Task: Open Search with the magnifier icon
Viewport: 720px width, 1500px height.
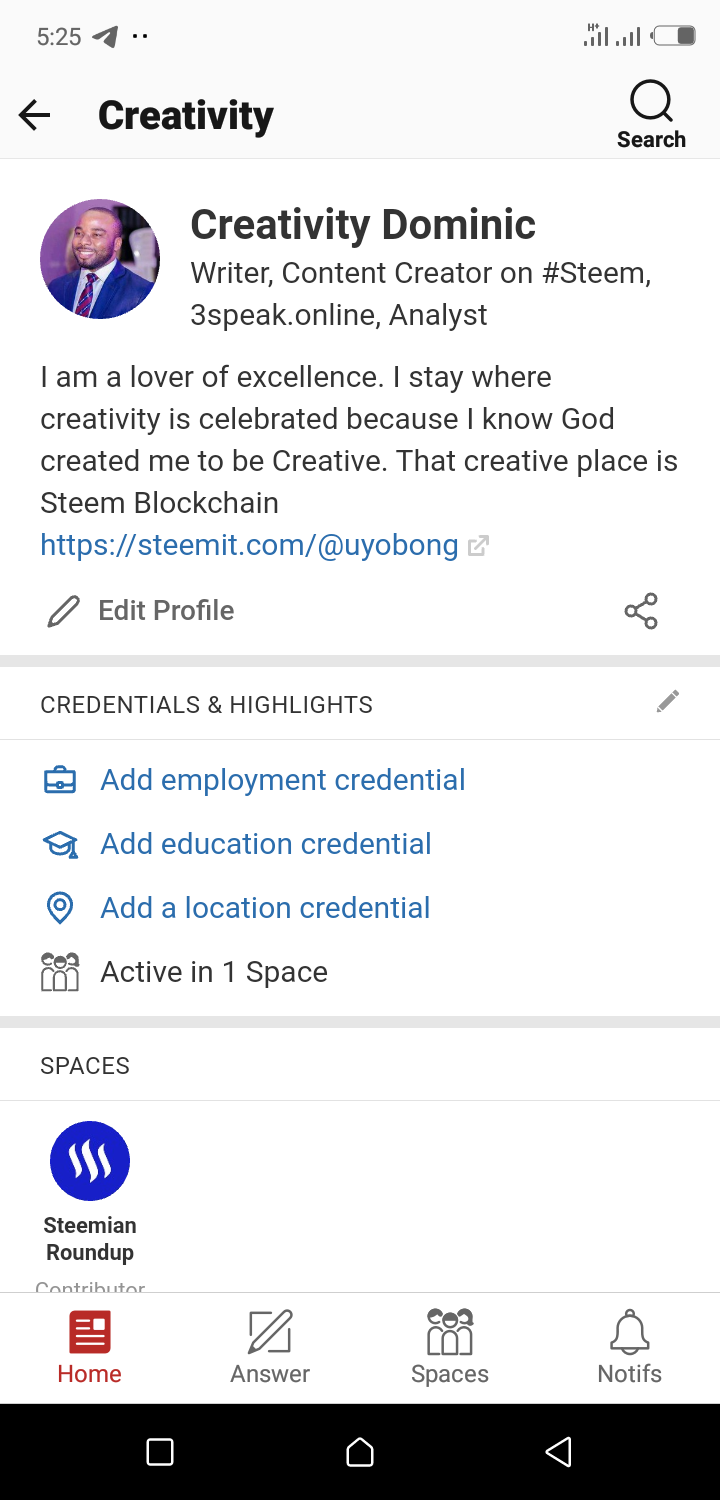Action: pyautogui.click(x=651, y=103)
